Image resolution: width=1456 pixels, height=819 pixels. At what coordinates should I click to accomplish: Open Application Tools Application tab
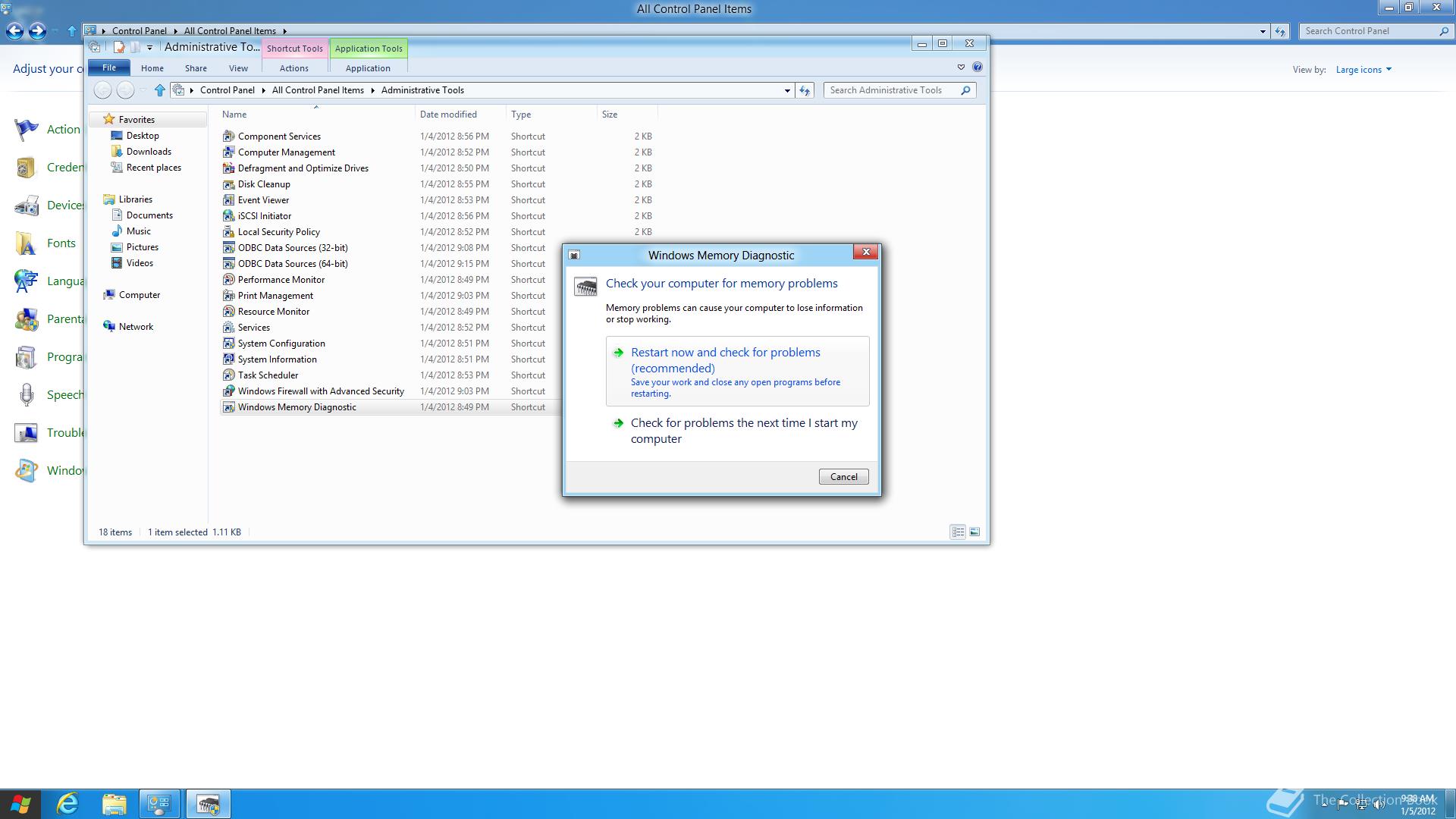click(368, 68)
